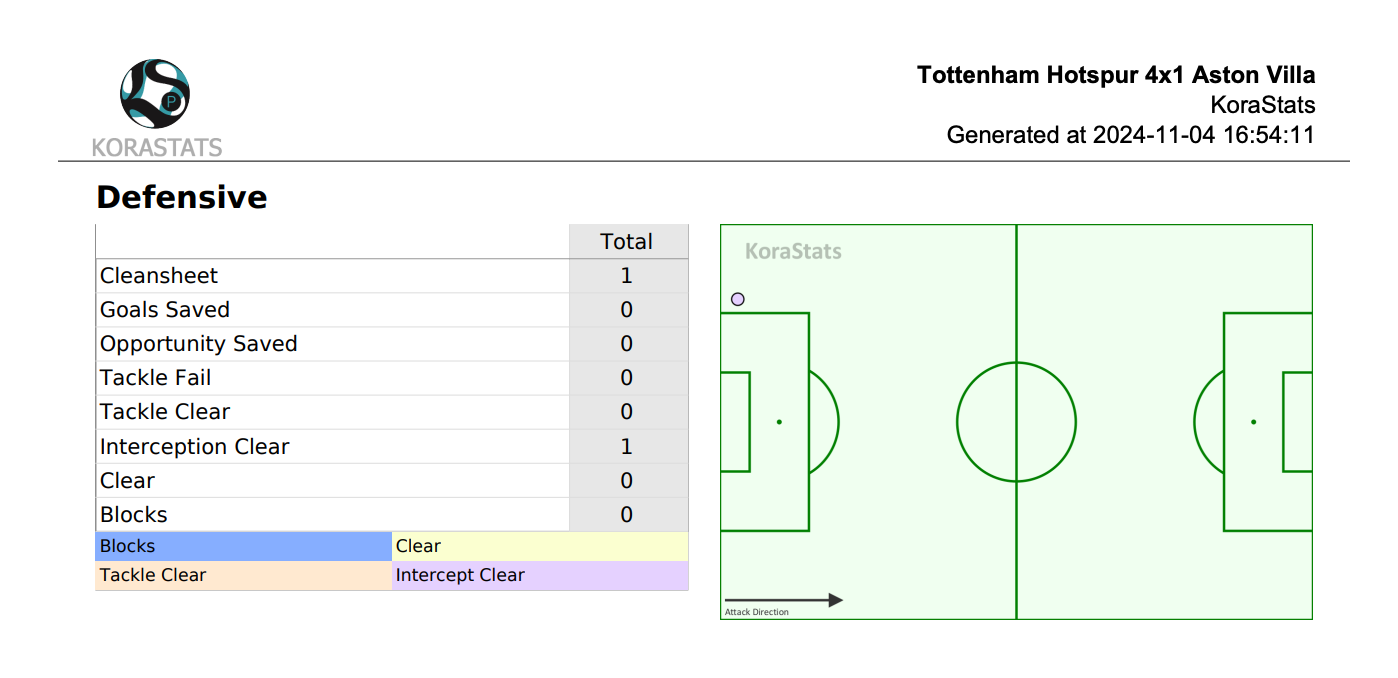This screenshot has width=1398, height=678.
Task: Click the Defensive section heading
Action: click(182, 197)
